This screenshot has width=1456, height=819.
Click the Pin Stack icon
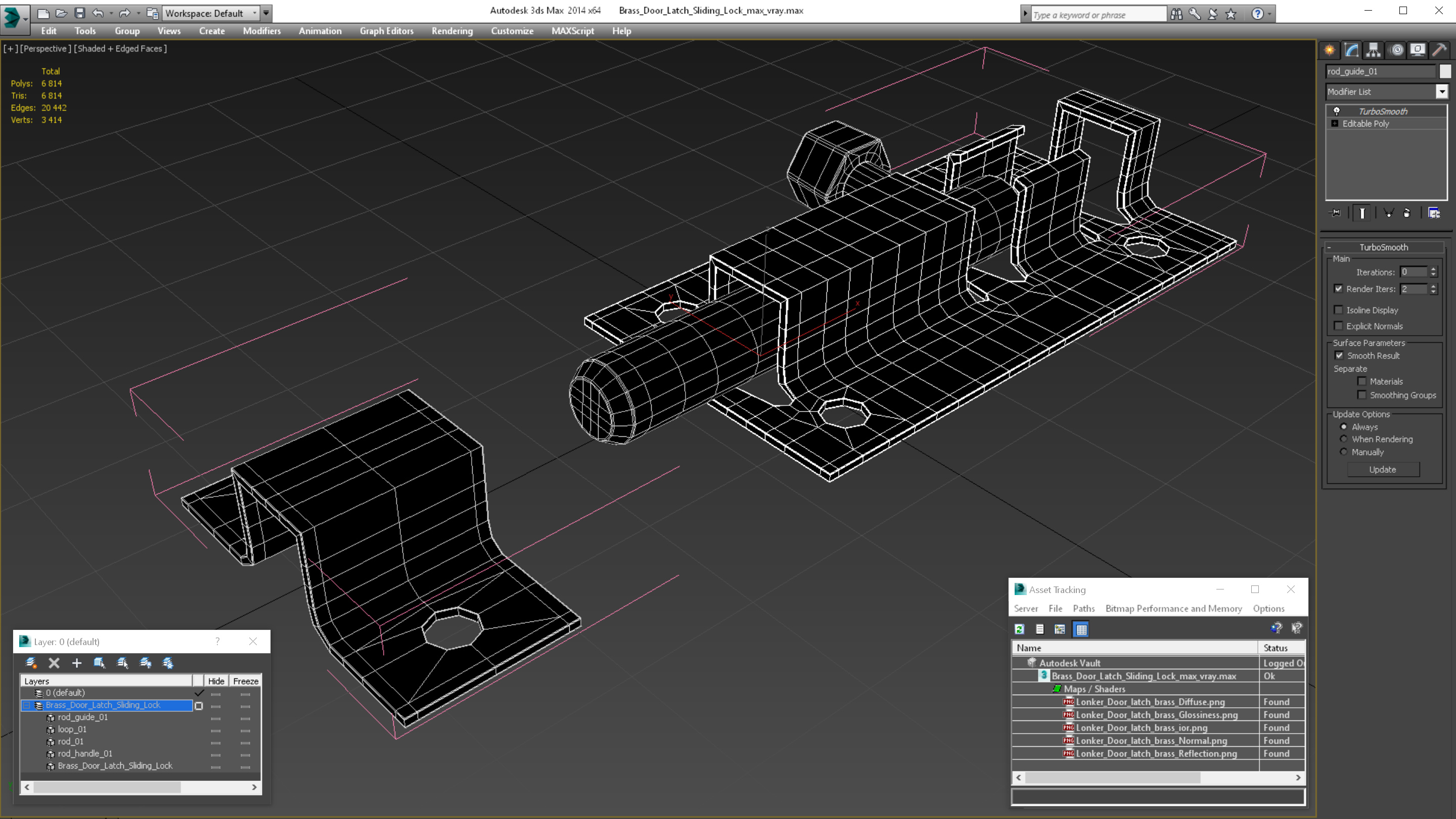[x=1335, y=213]
